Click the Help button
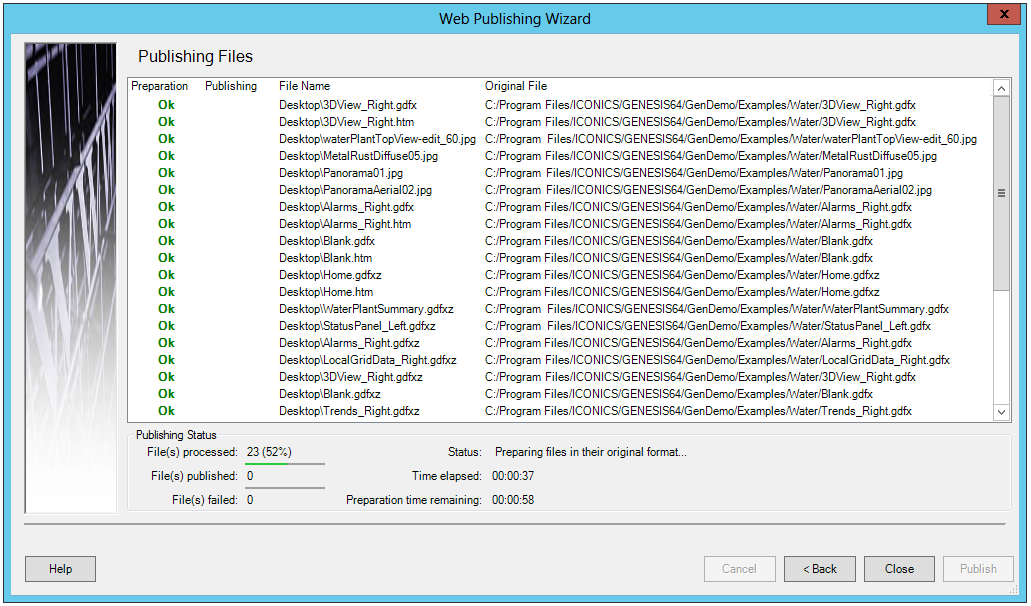Viewport: 1031px width, 606px height. point(60,569)
